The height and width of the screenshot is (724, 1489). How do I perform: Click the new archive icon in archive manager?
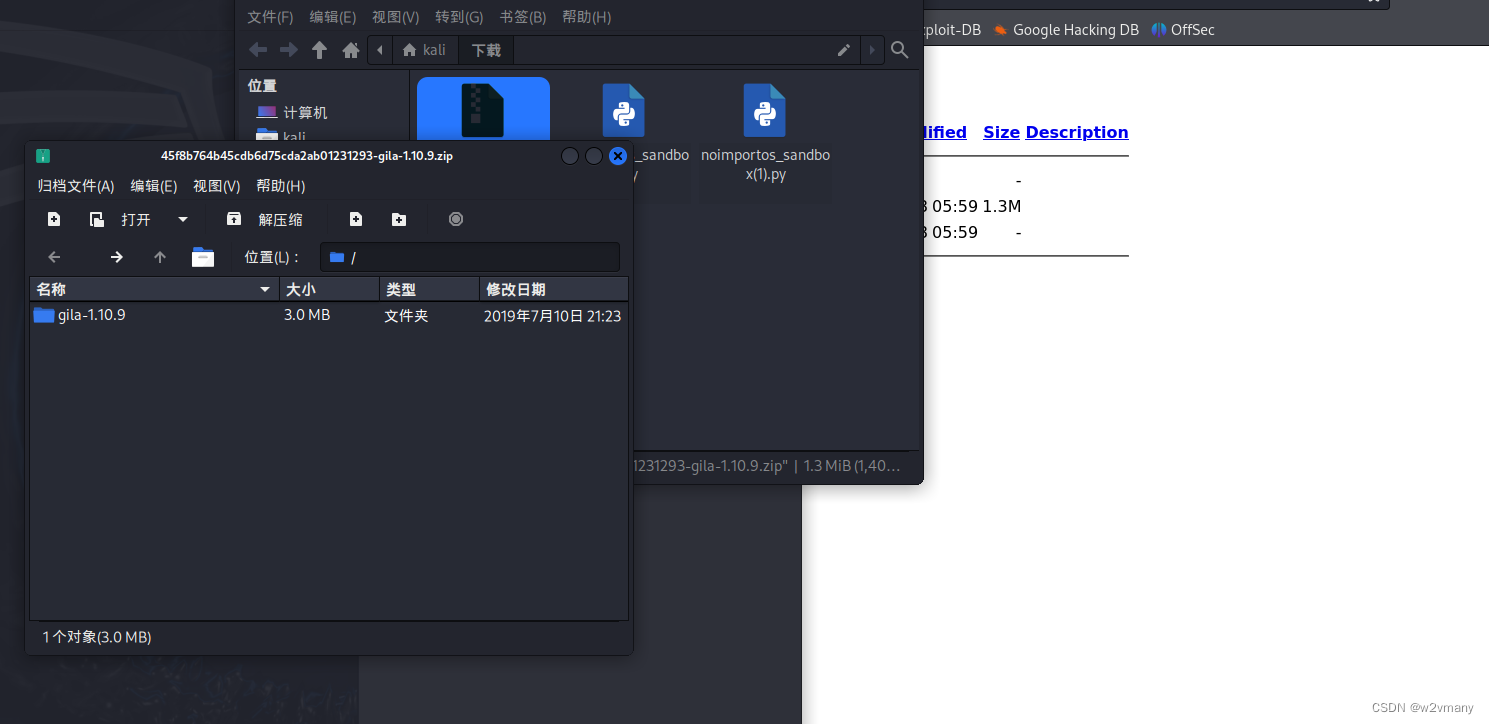pos(54,219)
